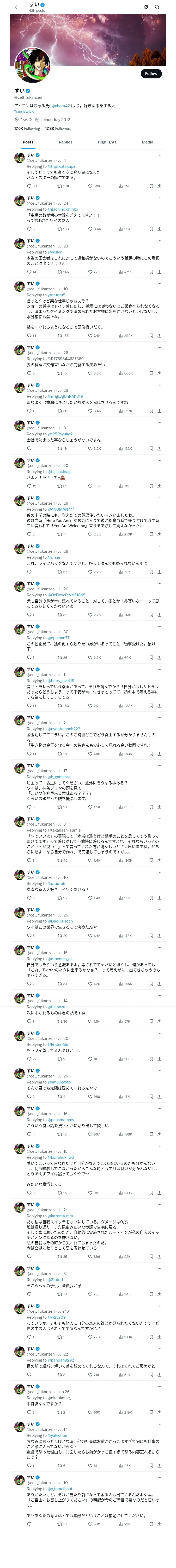Image resolution: width=176 pixels, height=1568 pixels.
Task: Open more options on reply to @fujisakinagi
Action: coord(159,460)
